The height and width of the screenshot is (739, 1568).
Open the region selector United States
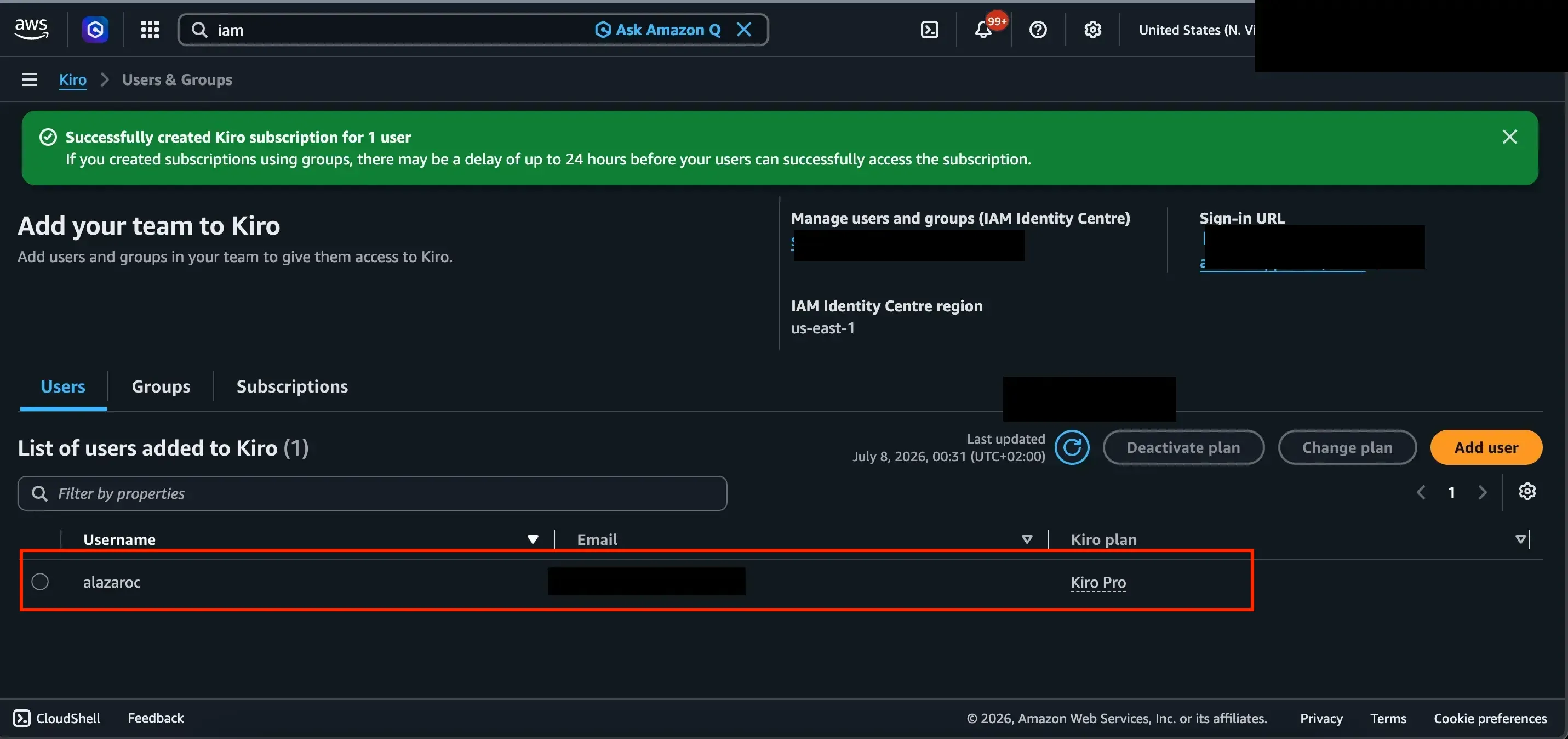1196,29
